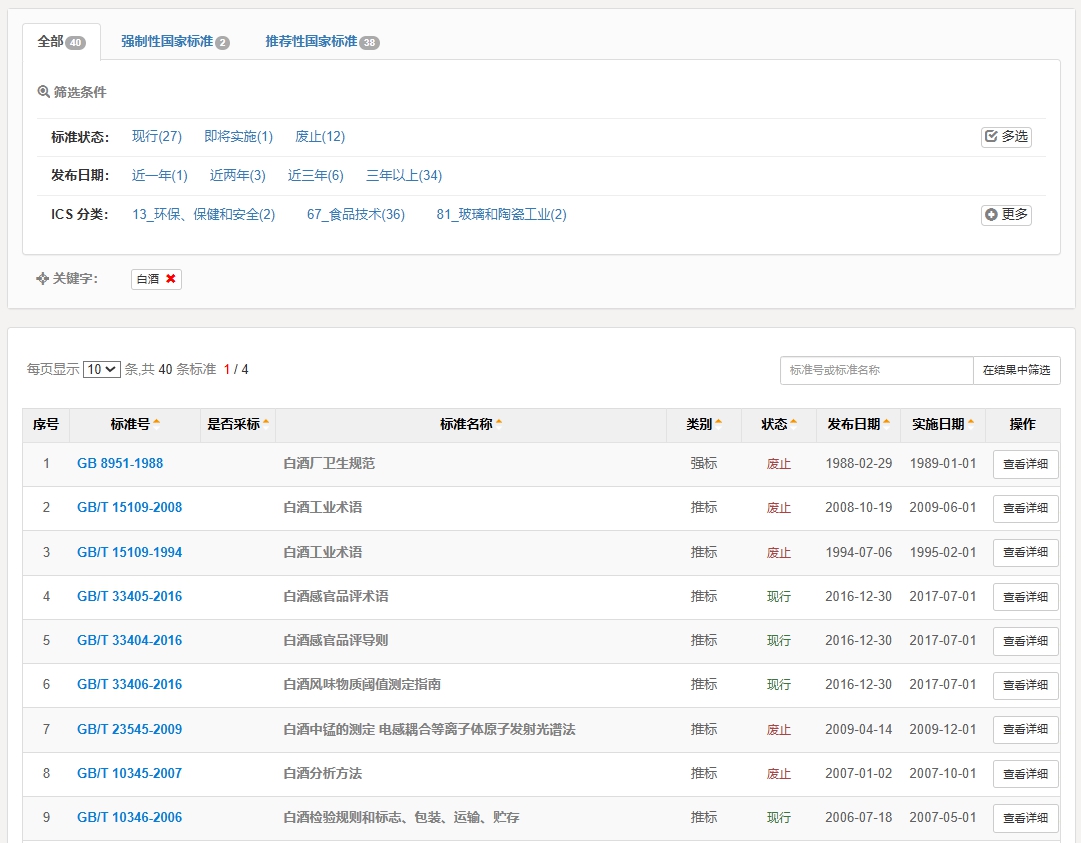Viewport: 1081px width, 843px height.
Task: Open standard GB/T 10346-2006
Action: [130, 817]
